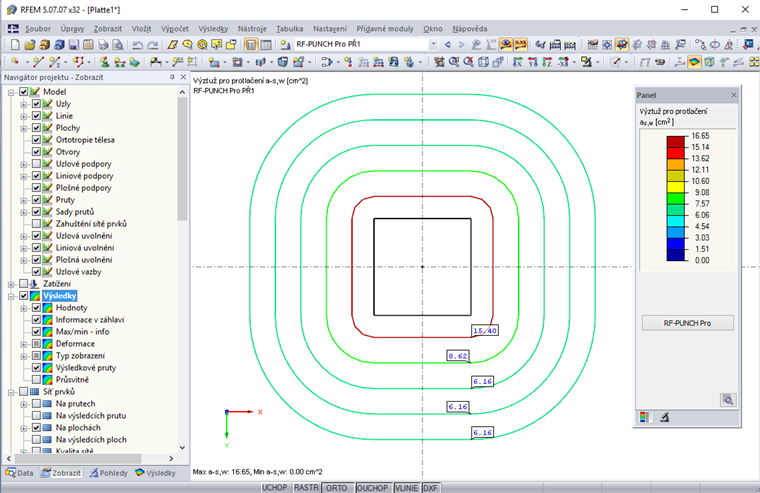The image size is (760, 493).
Task: Undo the last action
Action: pos(138,45)
